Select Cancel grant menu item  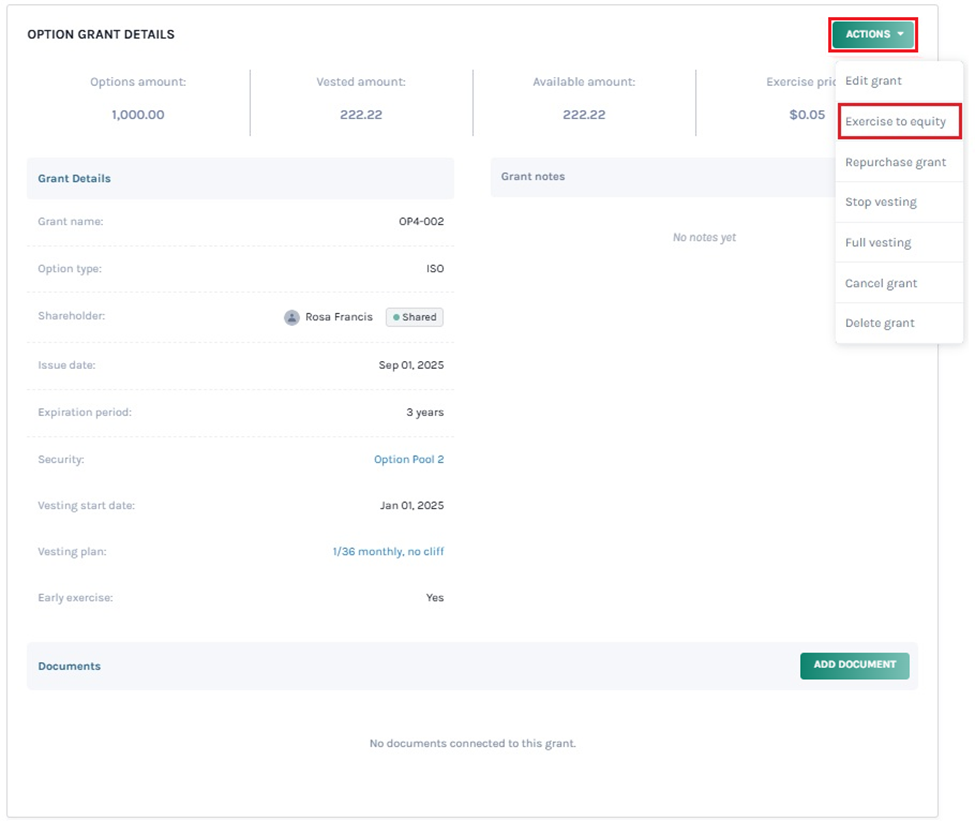pyautogui.click(x=880, y=283)
